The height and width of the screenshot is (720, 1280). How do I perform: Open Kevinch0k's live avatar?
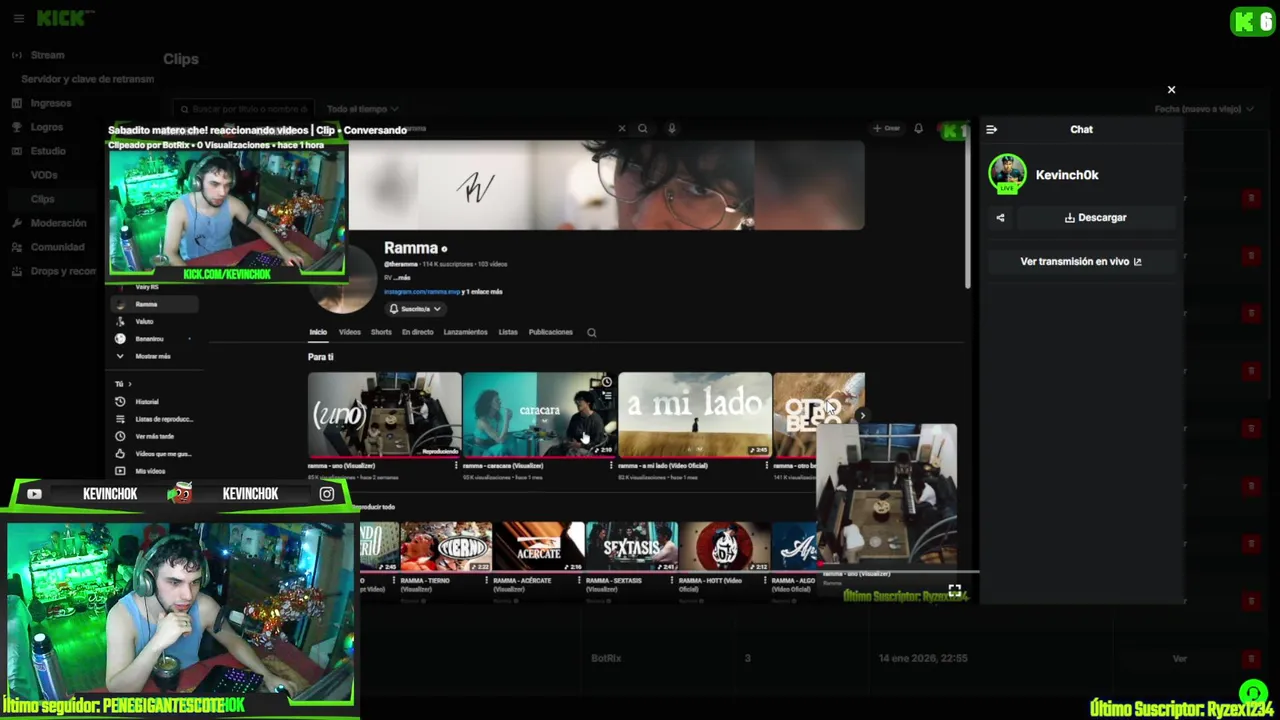[1007, 174]
